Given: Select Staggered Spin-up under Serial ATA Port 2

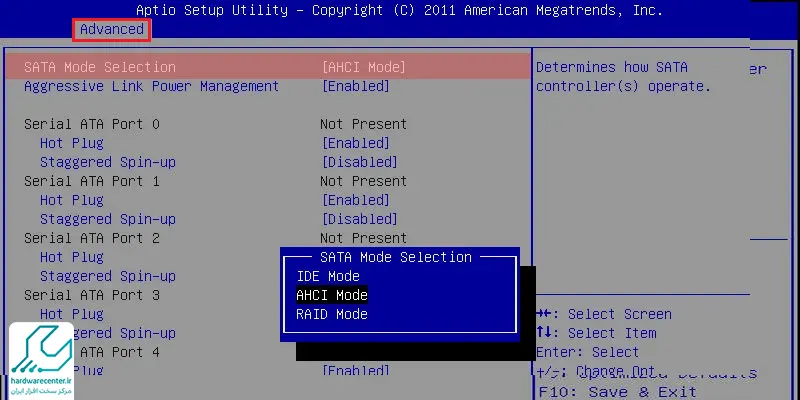Looking at the screenshot, I should (x=108, y=277).
